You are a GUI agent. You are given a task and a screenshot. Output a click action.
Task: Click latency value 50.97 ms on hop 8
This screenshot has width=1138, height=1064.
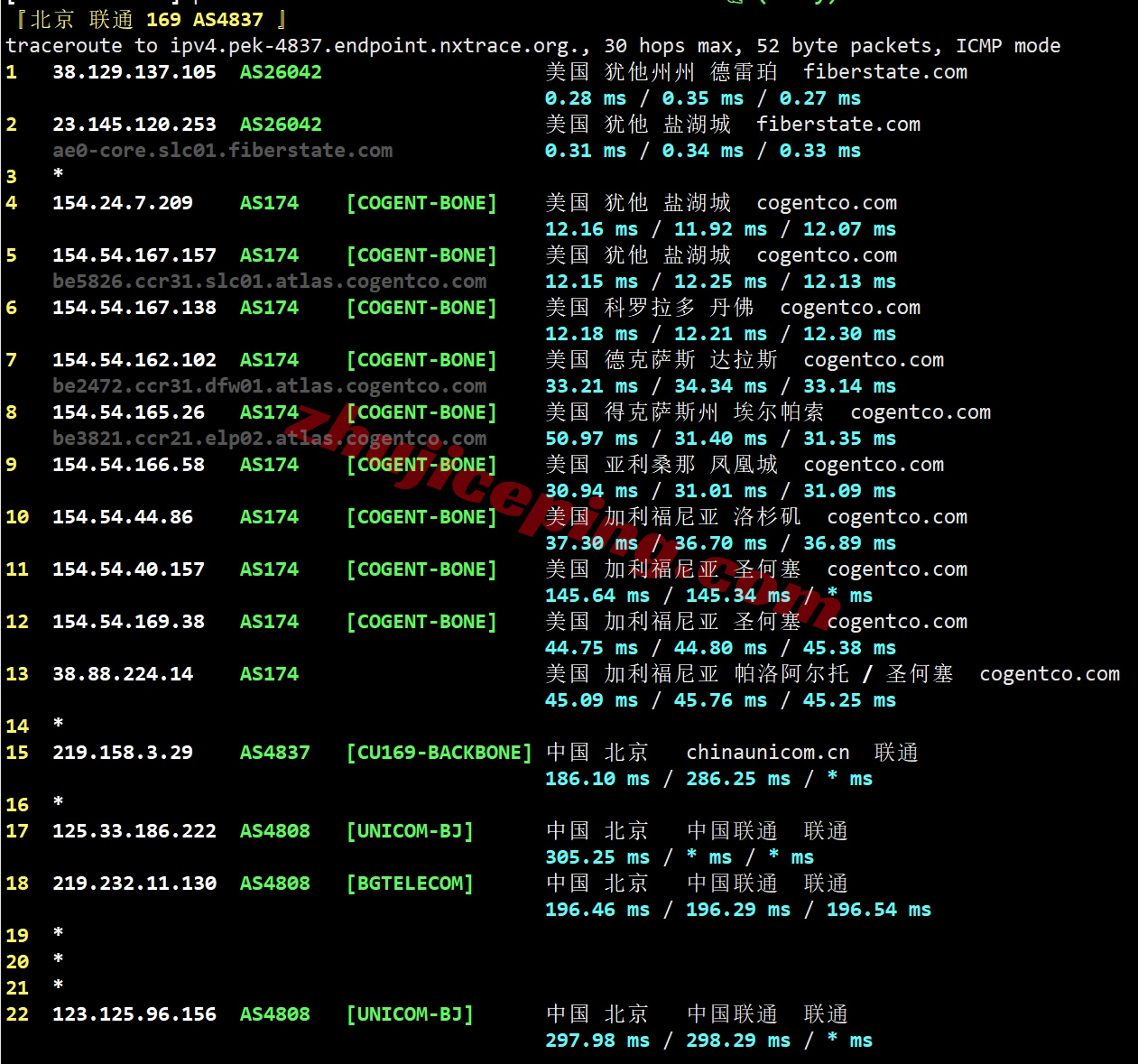(592, 439)
